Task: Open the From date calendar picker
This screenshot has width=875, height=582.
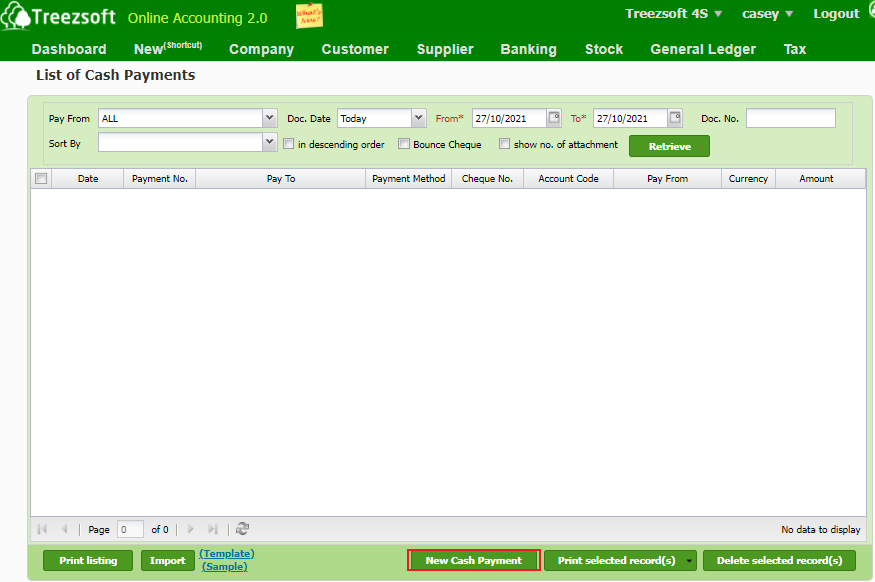Action: [x=554, y=118]
